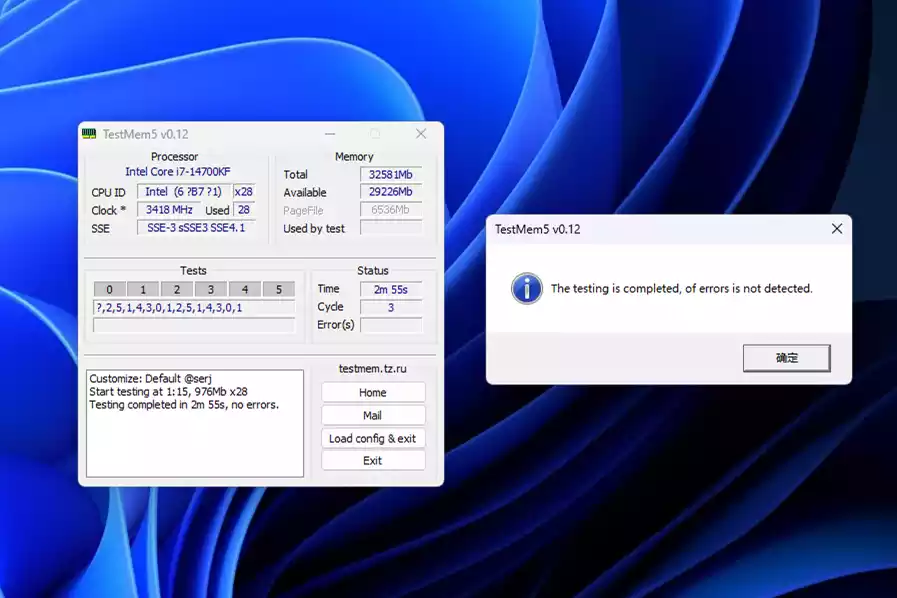Select test number 0 box

coord(109,290)
